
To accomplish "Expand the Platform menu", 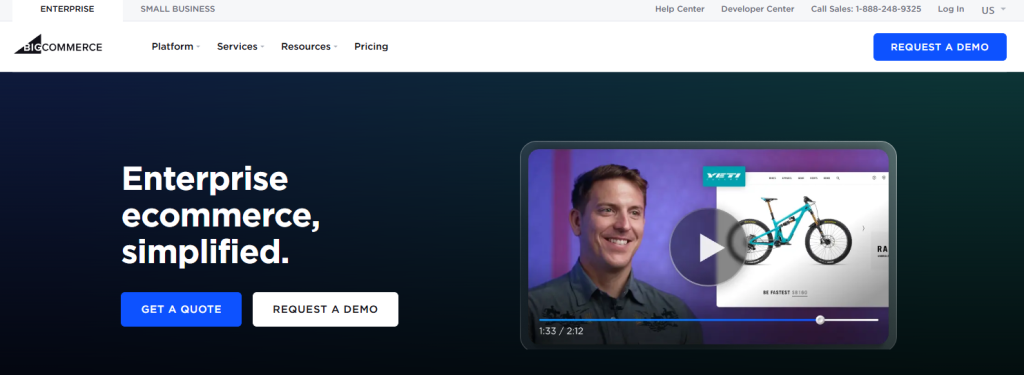I will coord(176,46).
